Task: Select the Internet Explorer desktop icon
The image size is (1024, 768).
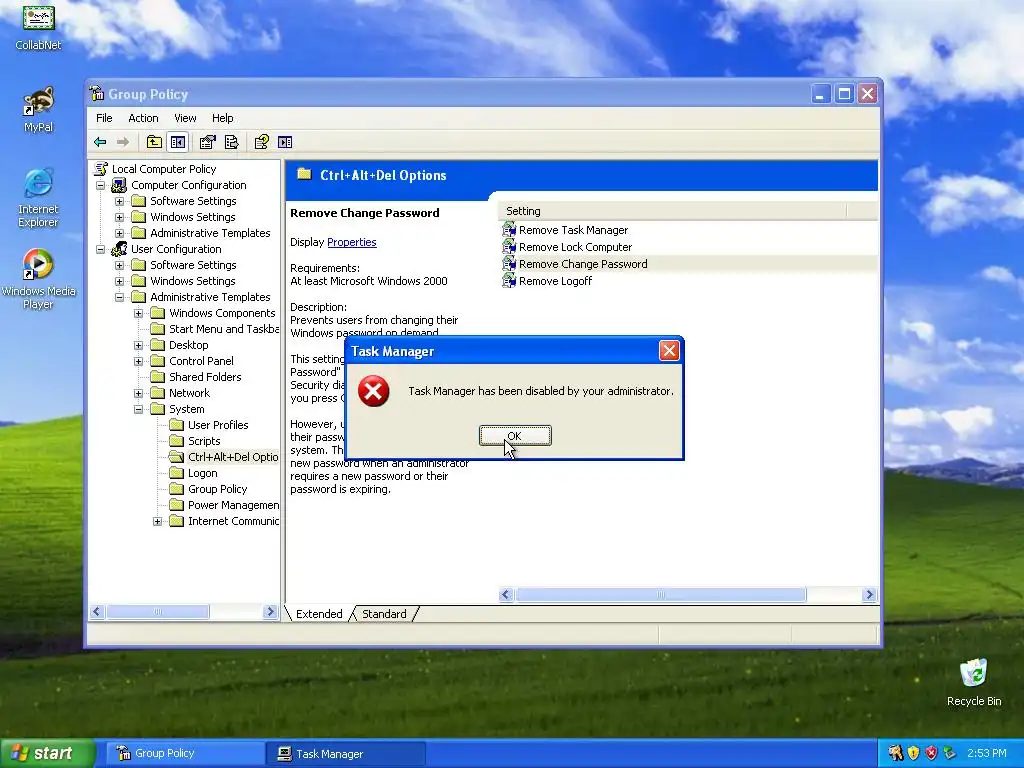Action: tap(39, 197)
